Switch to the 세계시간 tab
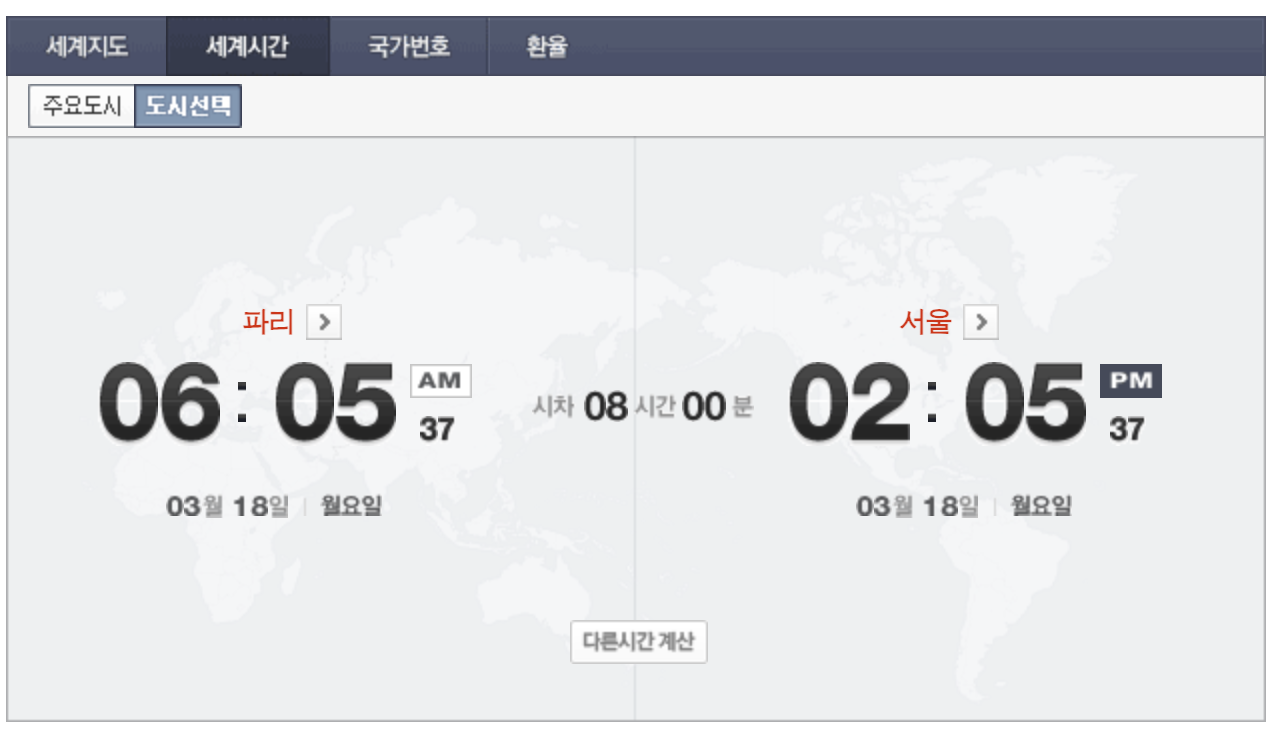This screenshot has width=1284, height=746. coord(247,46)
